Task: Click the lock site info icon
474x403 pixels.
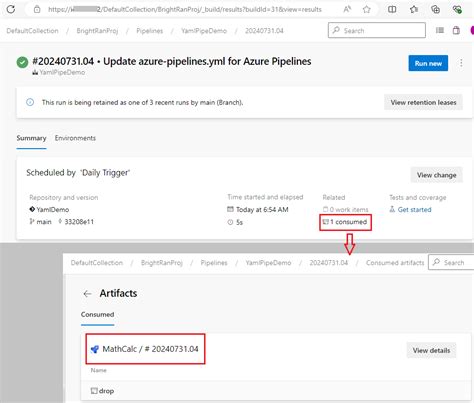Action: coord(37,9)
